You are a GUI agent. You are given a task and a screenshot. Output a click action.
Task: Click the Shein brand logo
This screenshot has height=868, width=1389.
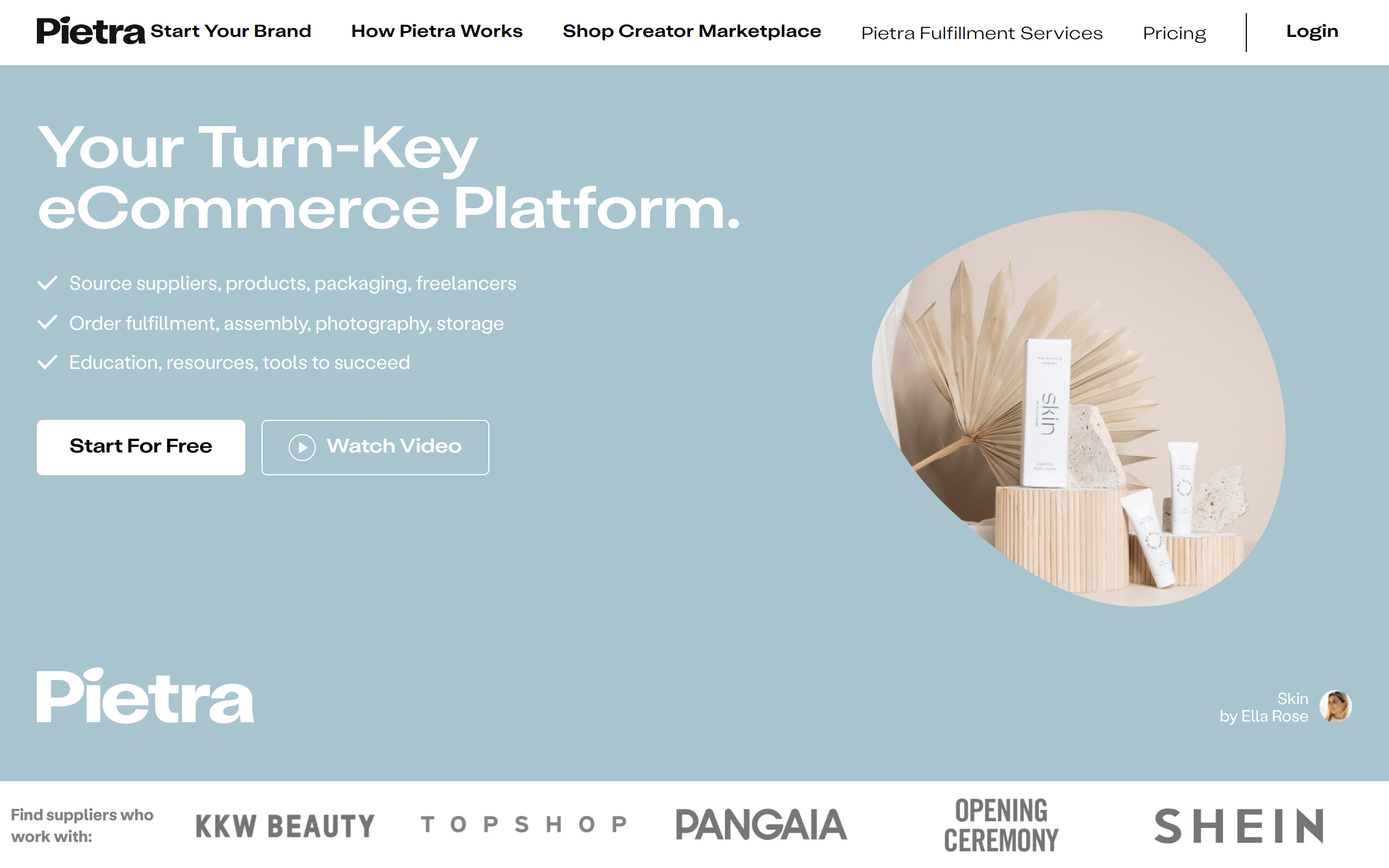click(x=1239, y=826)
